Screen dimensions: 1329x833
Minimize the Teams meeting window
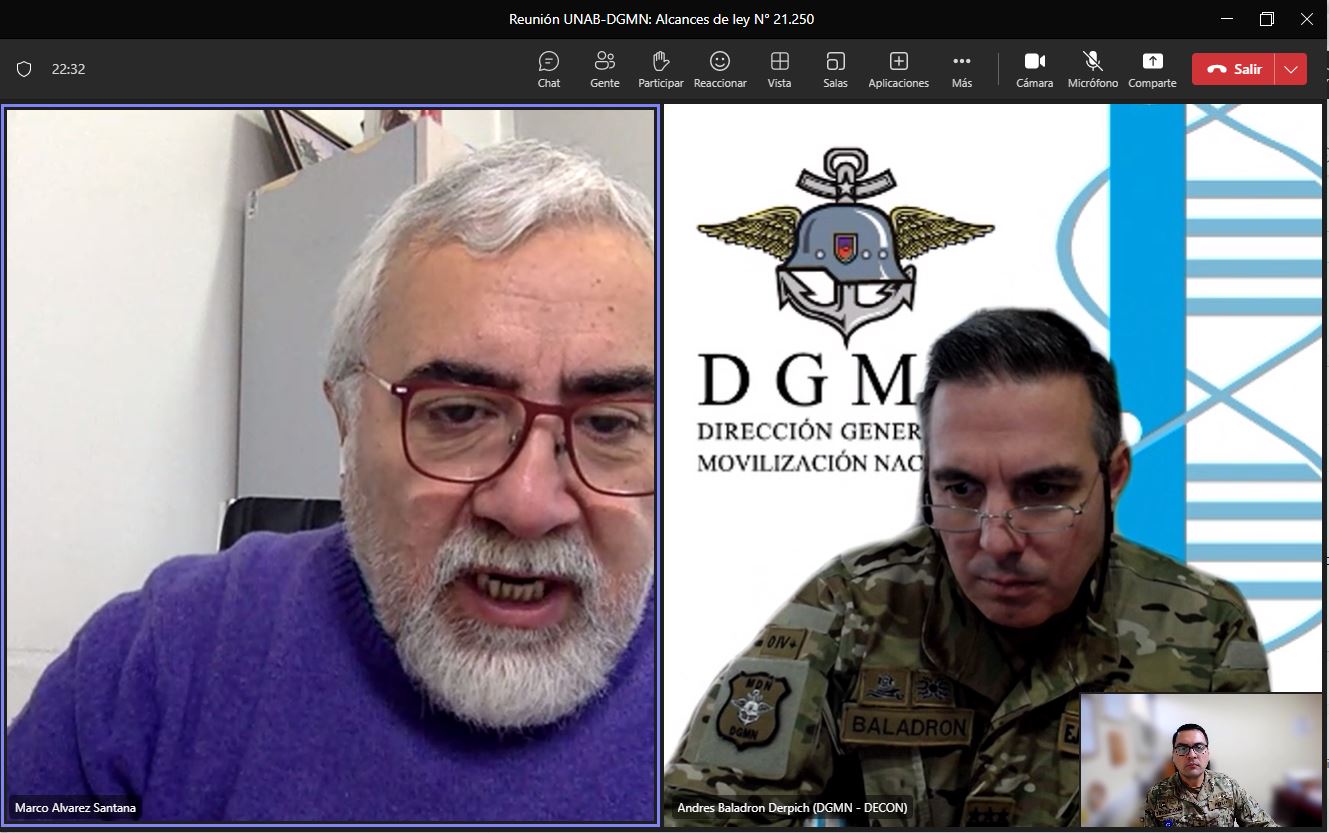coord(1227,19)
